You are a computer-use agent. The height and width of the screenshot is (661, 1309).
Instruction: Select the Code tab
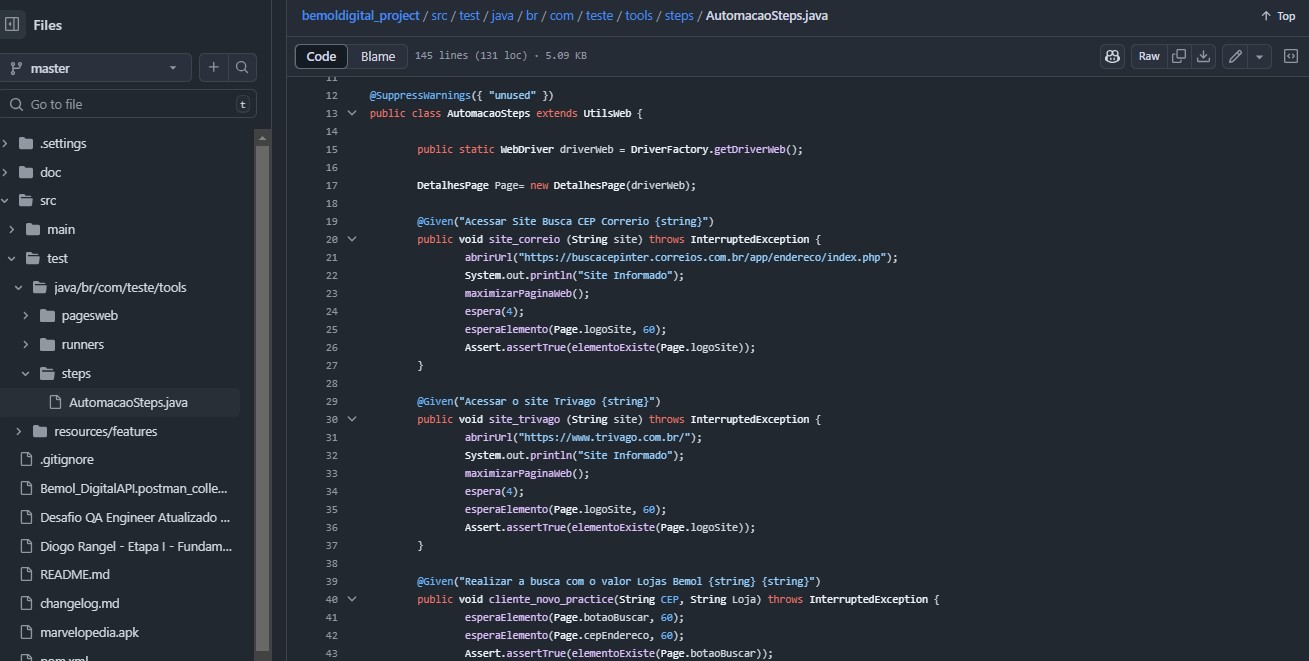(x=321, y=56)
